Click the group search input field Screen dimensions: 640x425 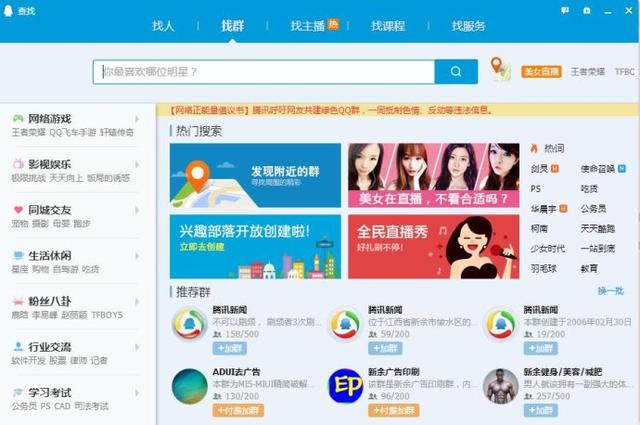click(264, 72)
